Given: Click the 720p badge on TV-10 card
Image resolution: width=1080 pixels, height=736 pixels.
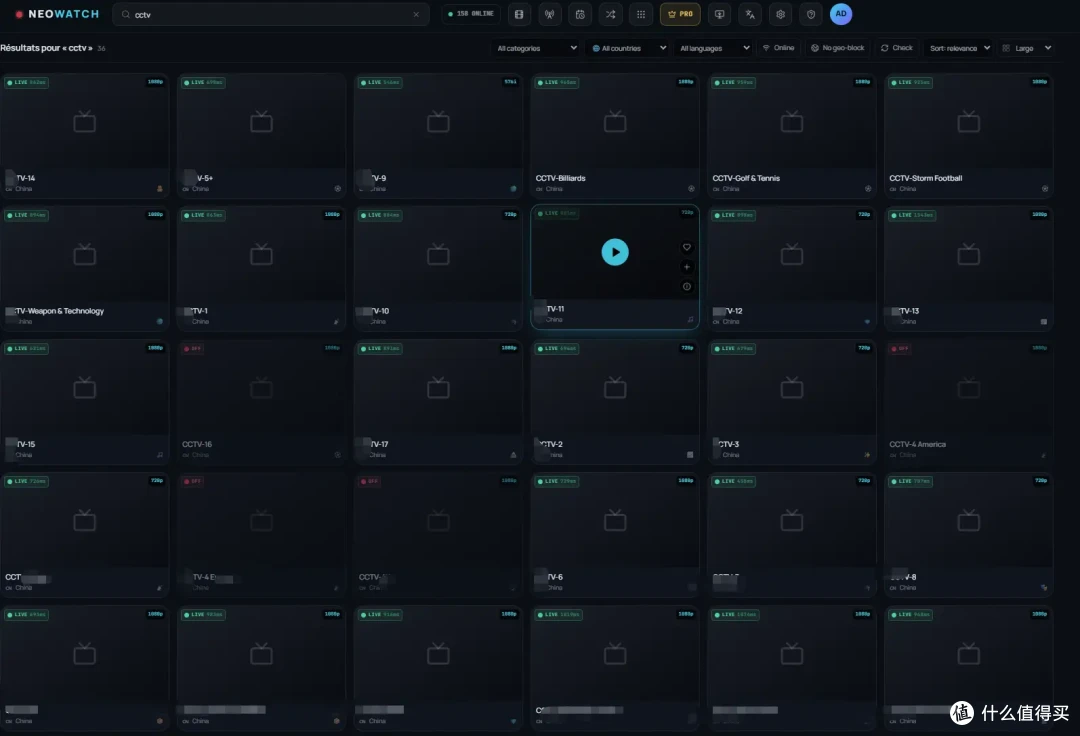Looking at the screenshot, I should pos(510,214).
